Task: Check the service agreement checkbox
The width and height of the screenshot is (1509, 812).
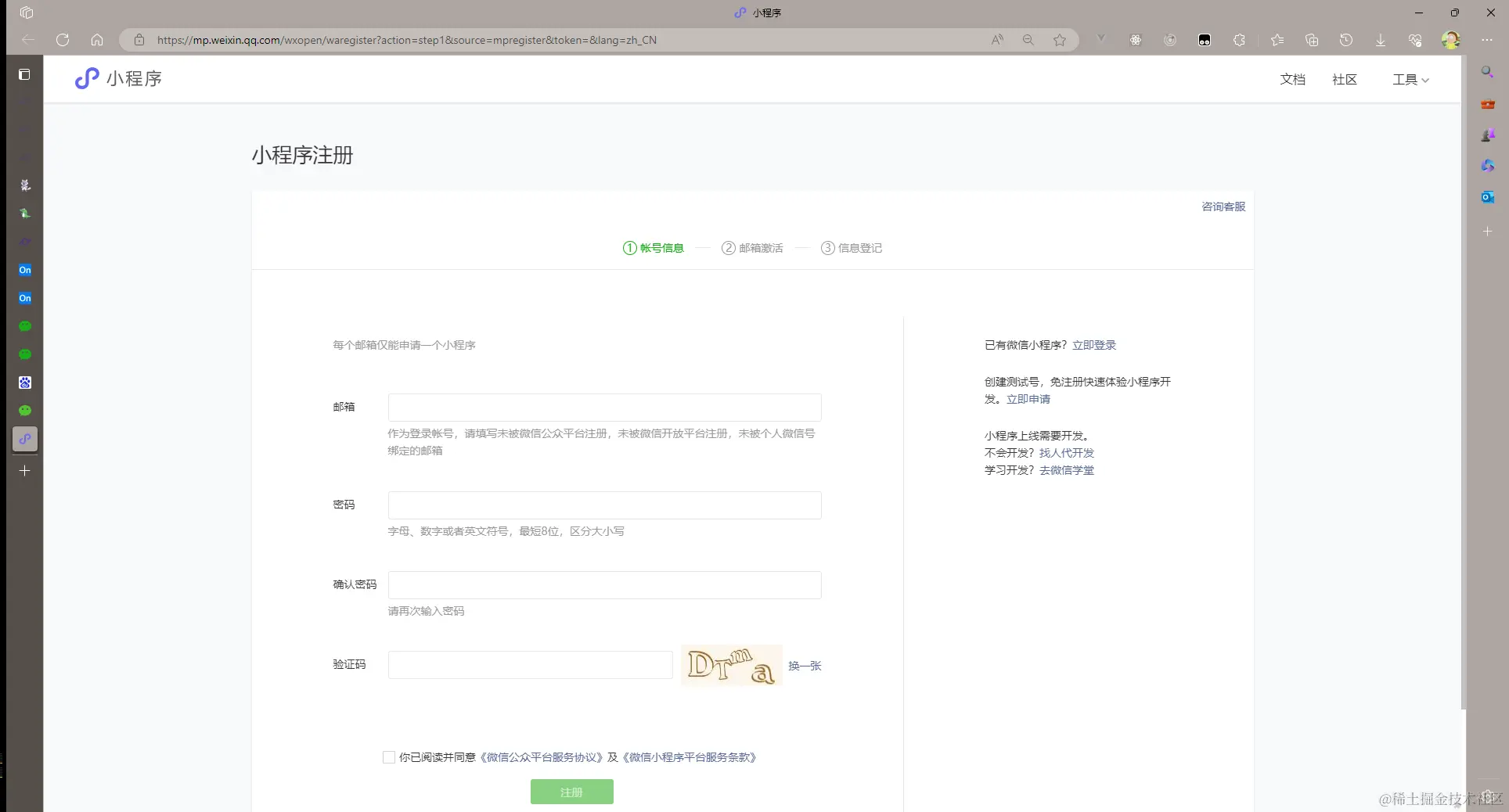Action: pos(389,757)
